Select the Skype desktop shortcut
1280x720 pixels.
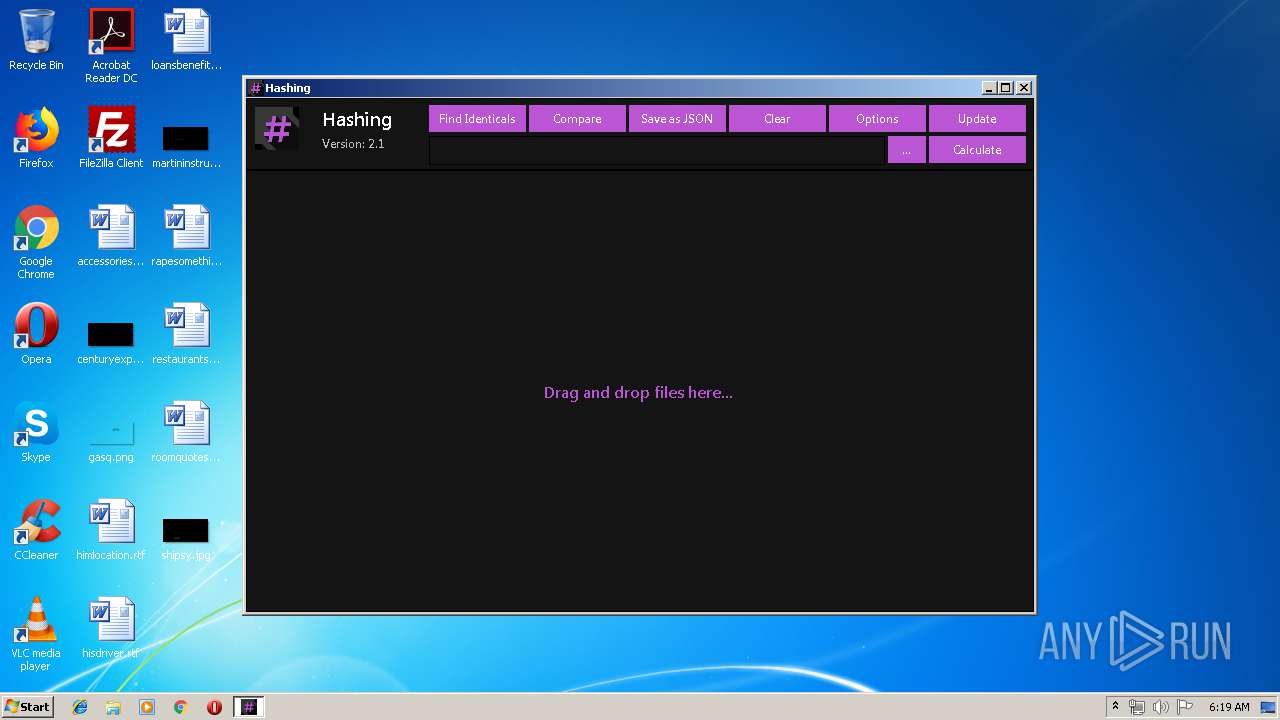pyautogui.click(x=36, y=432)
